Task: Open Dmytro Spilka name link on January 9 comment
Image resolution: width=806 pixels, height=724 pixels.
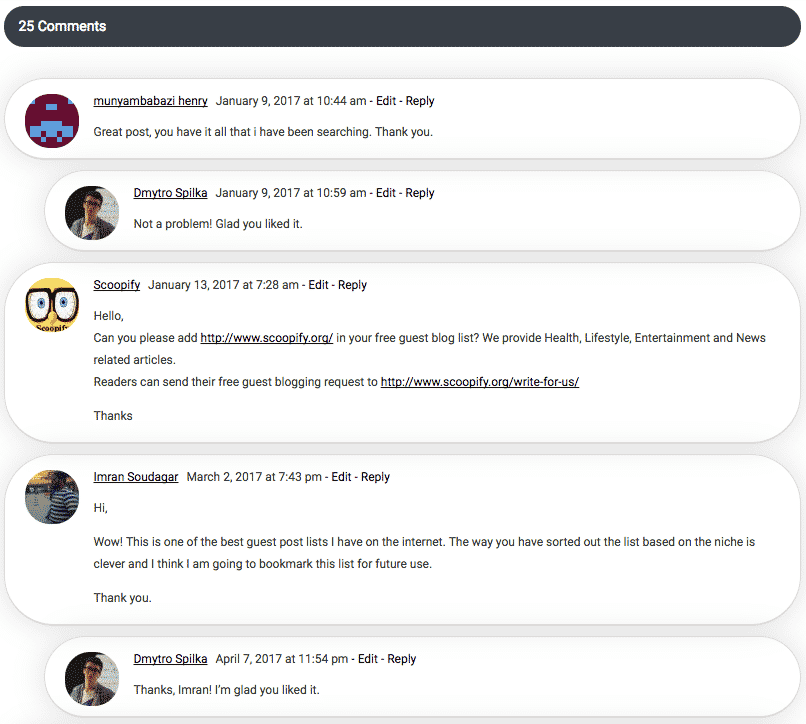Action: click(171, 193)
